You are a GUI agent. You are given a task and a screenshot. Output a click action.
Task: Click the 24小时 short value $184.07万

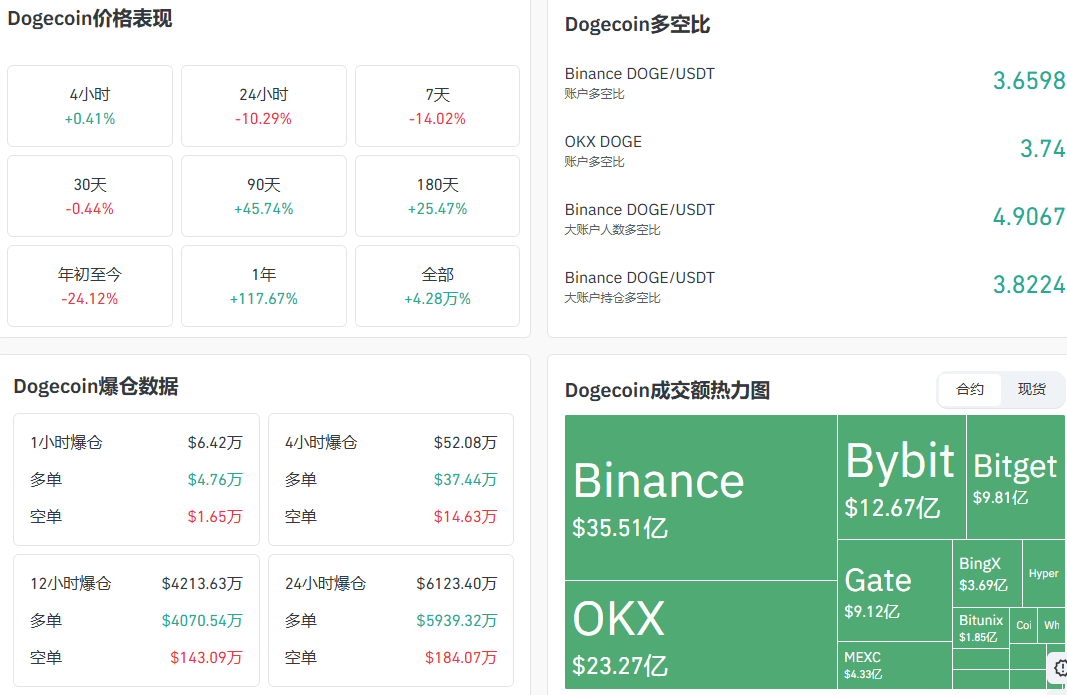(x=461, y=657)
